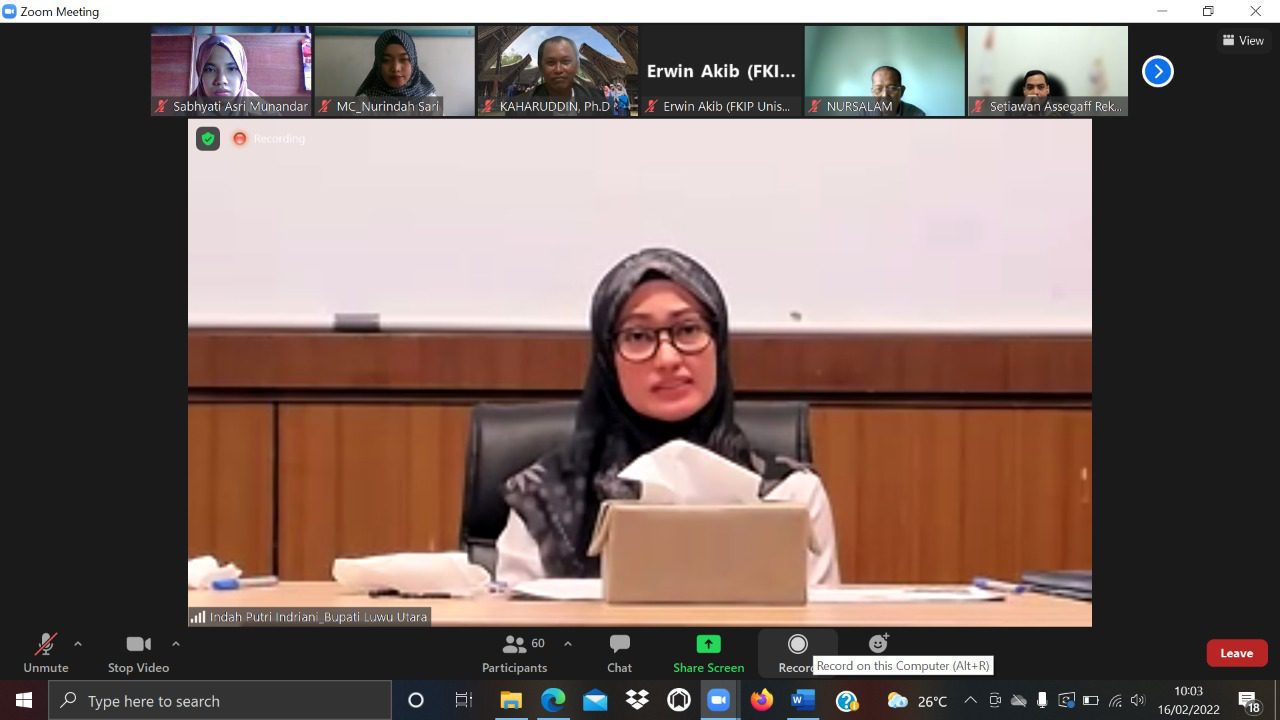Expand video options arrow beside Stop Video
Image resolution: width=1280 pixels, height=720 pixels.
click(176, 644)
